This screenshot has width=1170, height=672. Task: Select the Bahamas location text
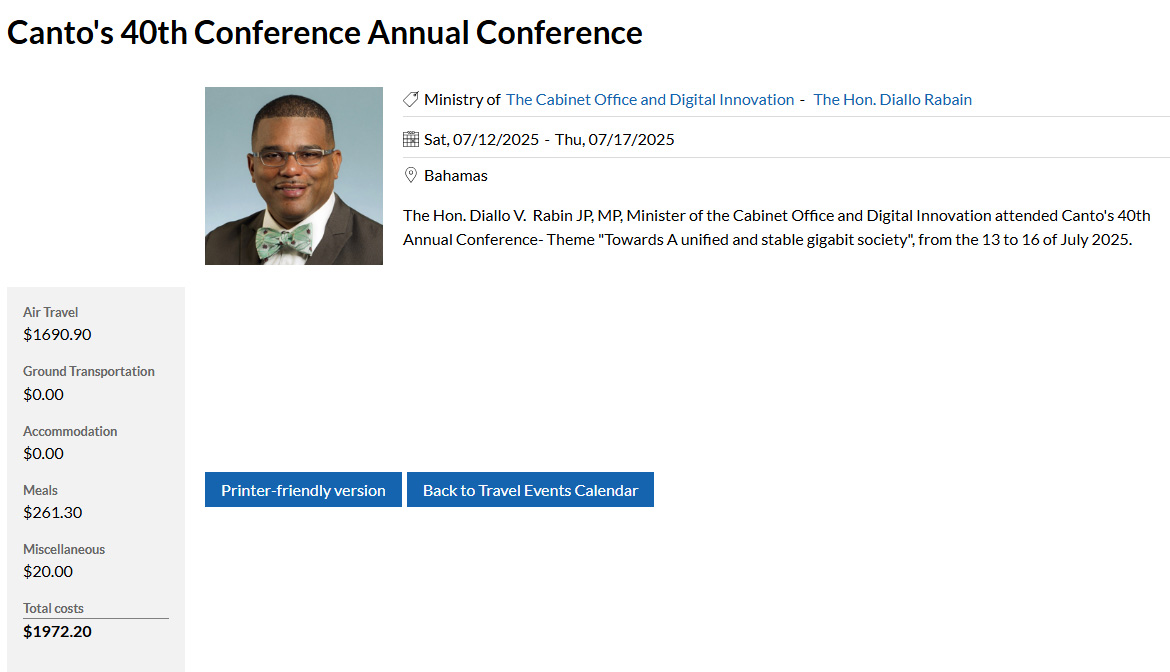click(456, 175)
